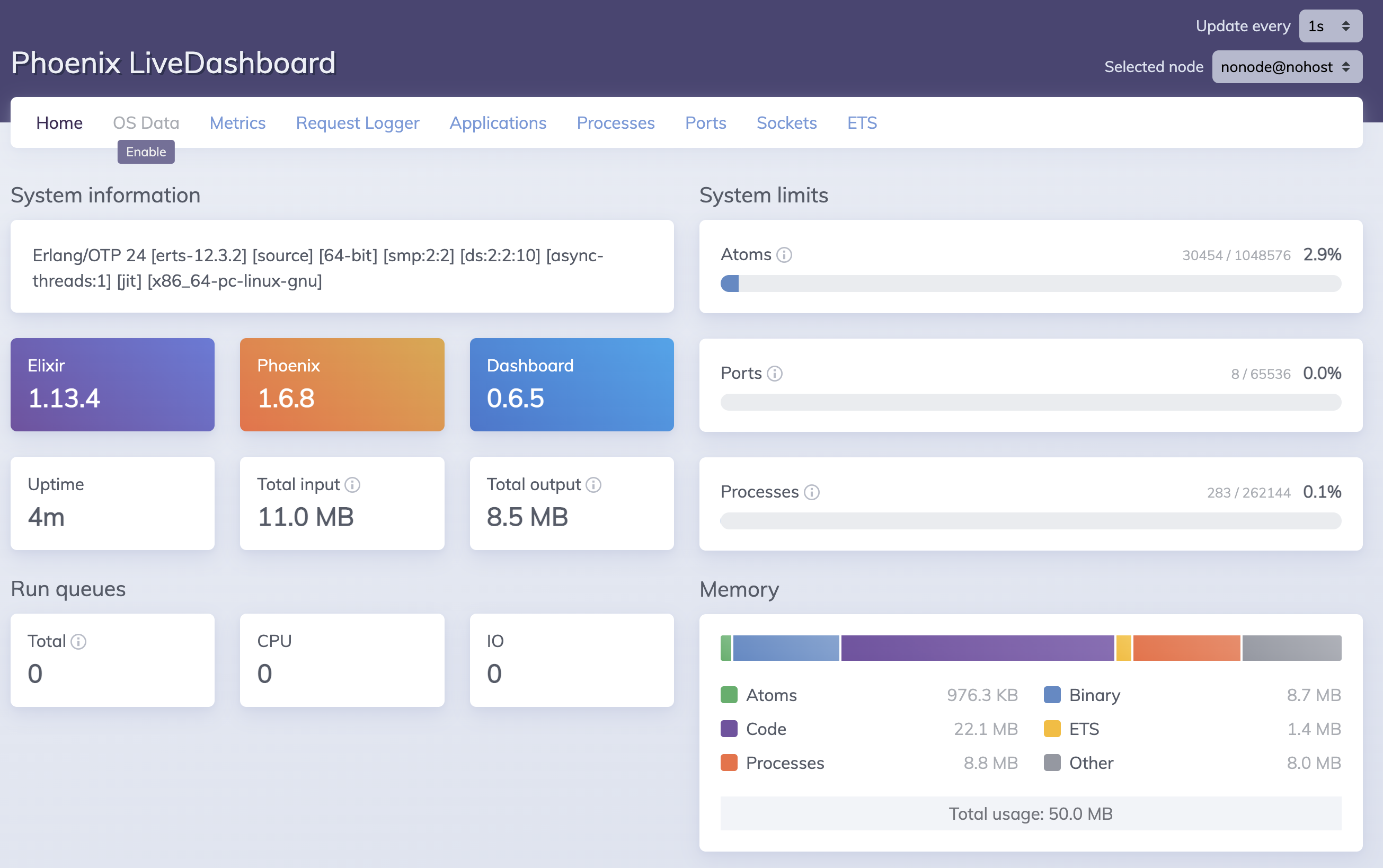This screenshot has width=1383, height=868.
Task: Click the info icon next to Processes limit
Action: pyautogui.click(x=811, y=493)
